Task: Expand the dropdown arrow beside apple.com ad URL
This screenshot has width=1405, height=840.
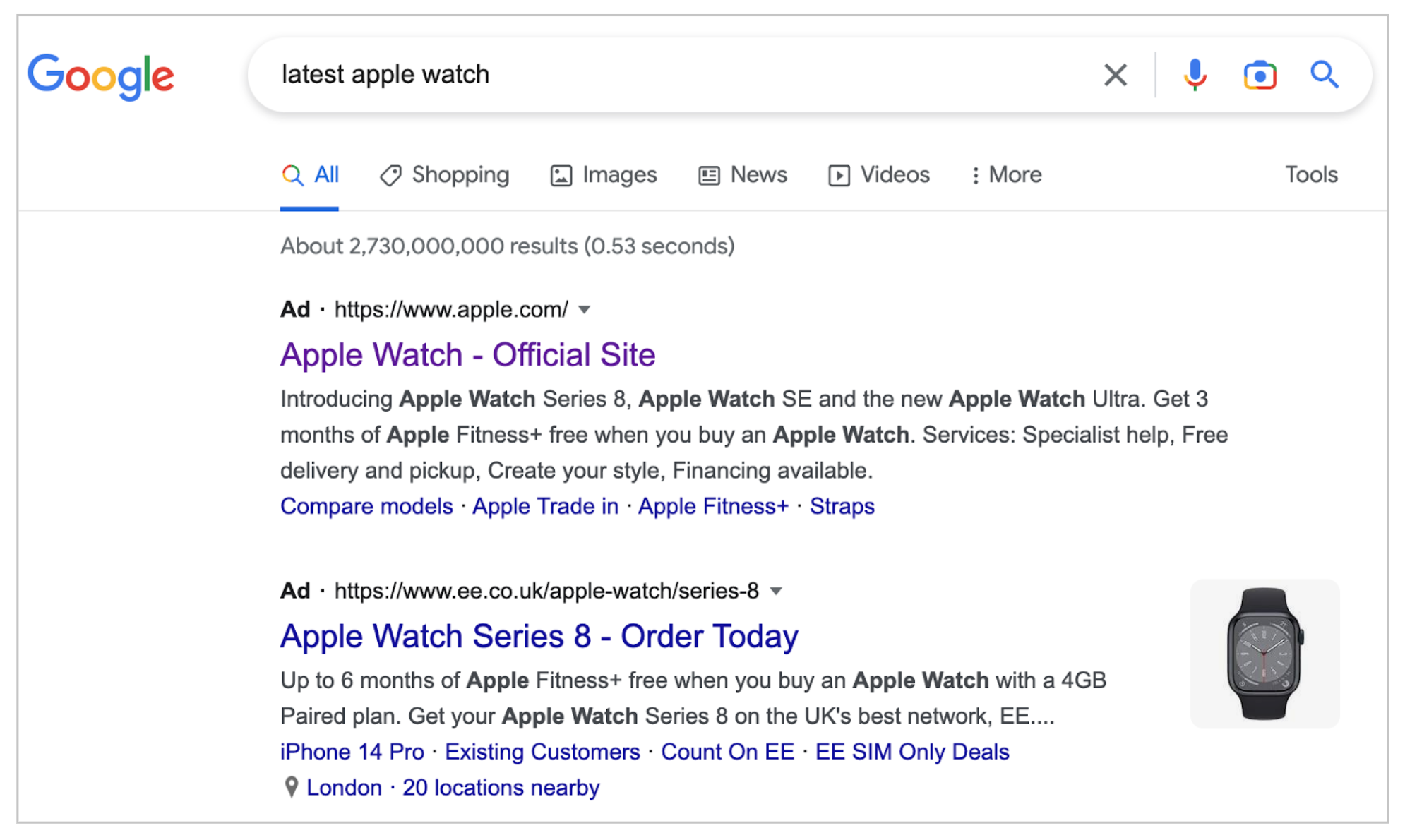Action: coord(584,310)
